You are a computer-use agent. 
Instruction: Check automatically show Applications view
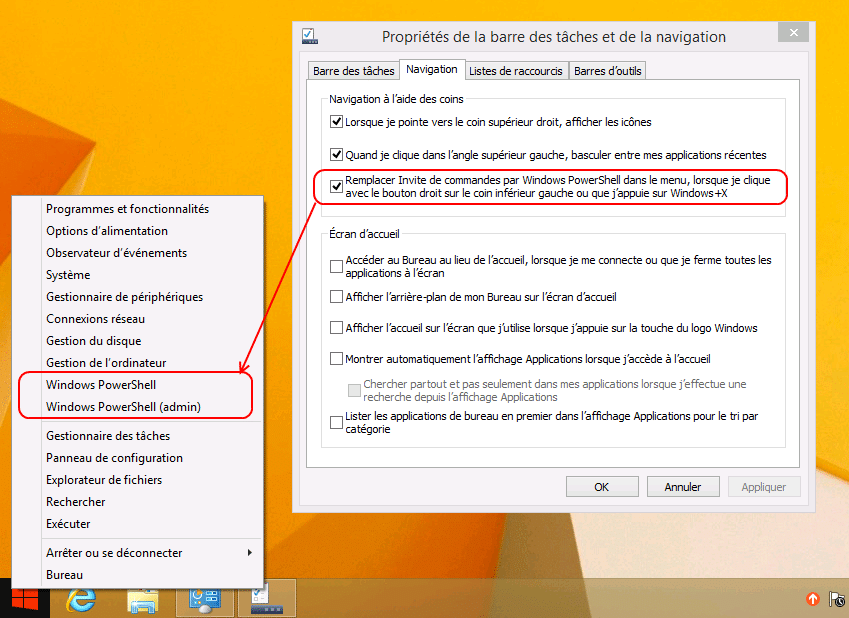pos(336,359)
